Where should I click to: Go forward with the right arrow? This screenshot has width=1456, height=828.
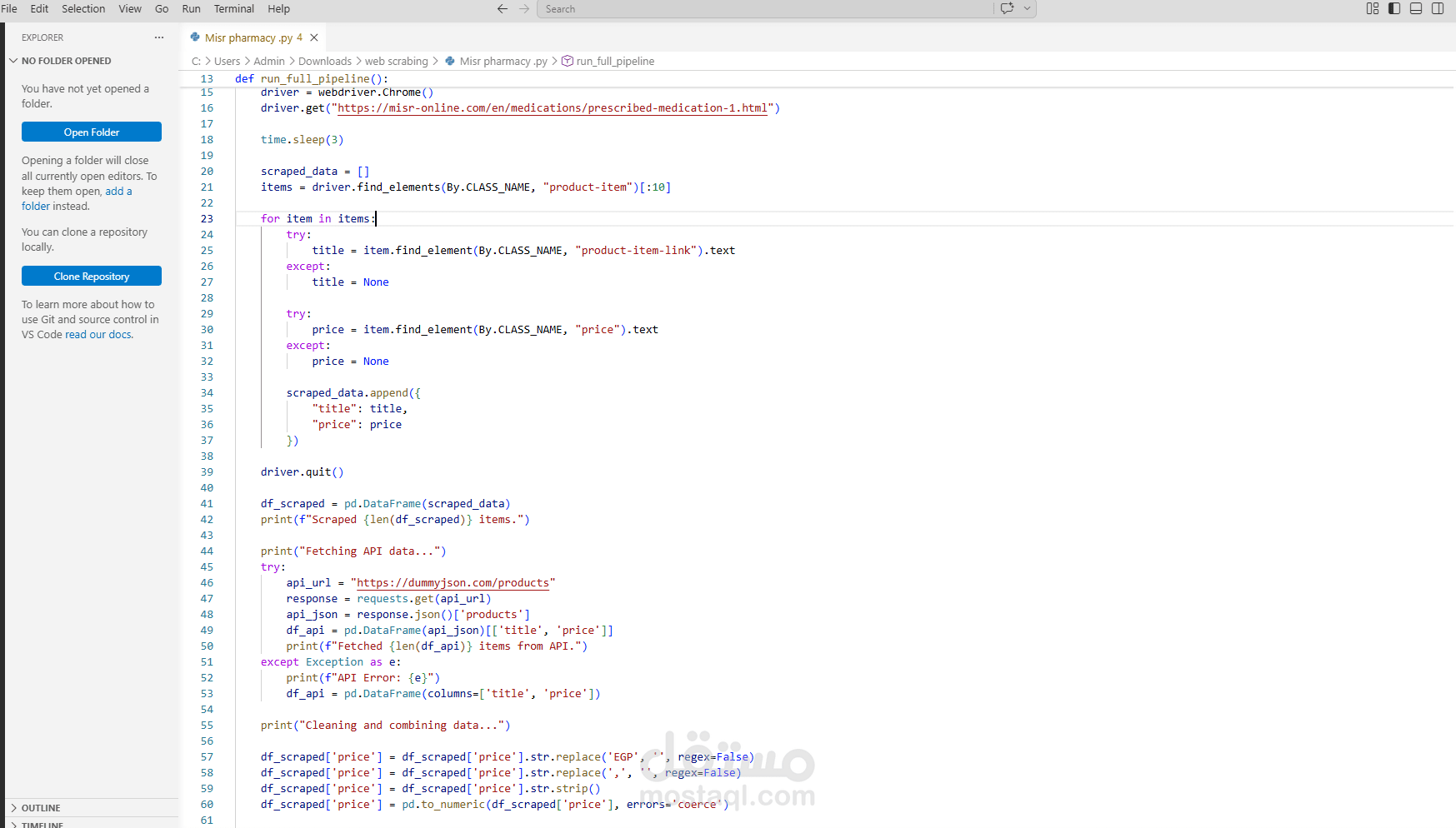point(524,8)
